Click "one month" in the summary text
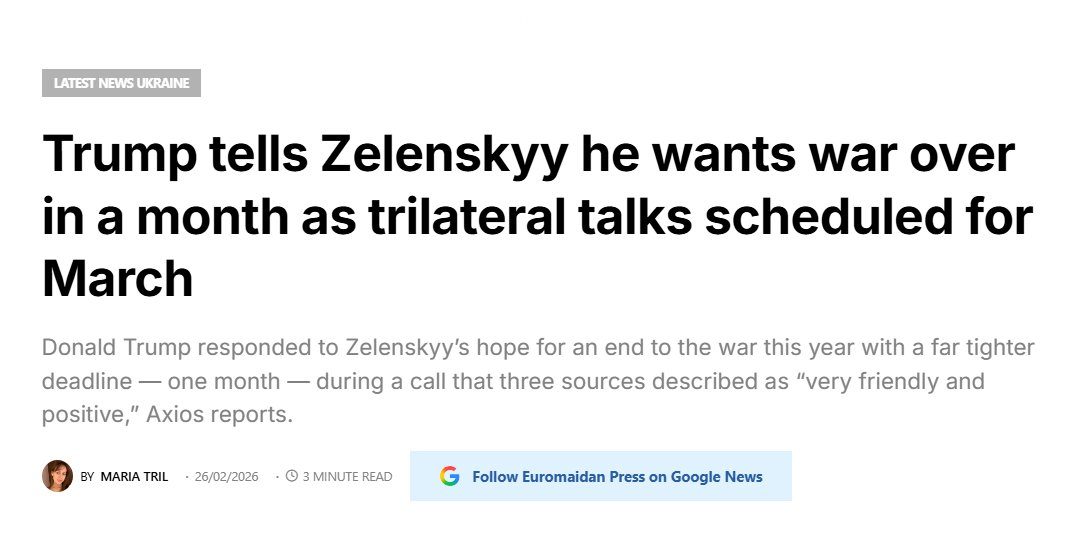This screenshot has width=1087, height=537. click(215, 381)
